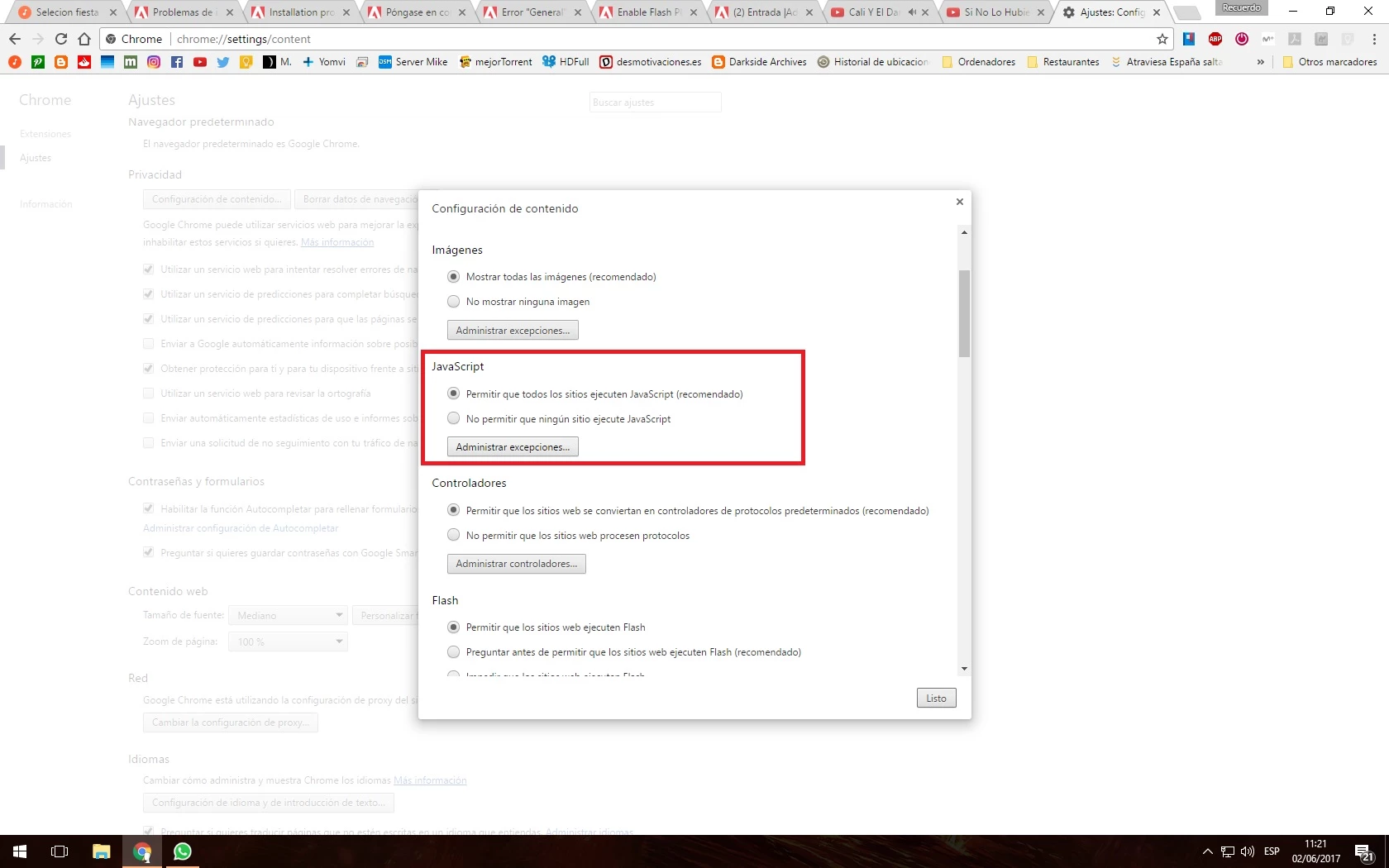Image resolution: width=1389 pixels, height=868 pixels.
Task: Open the Adblock Plus (ABP) extension
Action: 1215,39
